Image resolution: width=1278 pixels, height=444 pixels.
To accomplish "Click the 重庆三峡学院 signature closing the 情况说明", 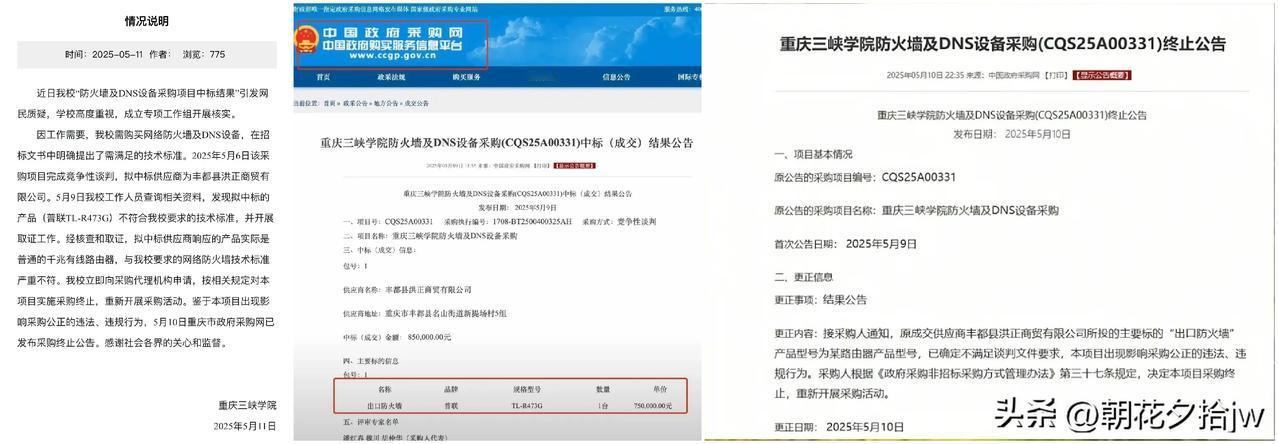I will (x=248, y=406).
